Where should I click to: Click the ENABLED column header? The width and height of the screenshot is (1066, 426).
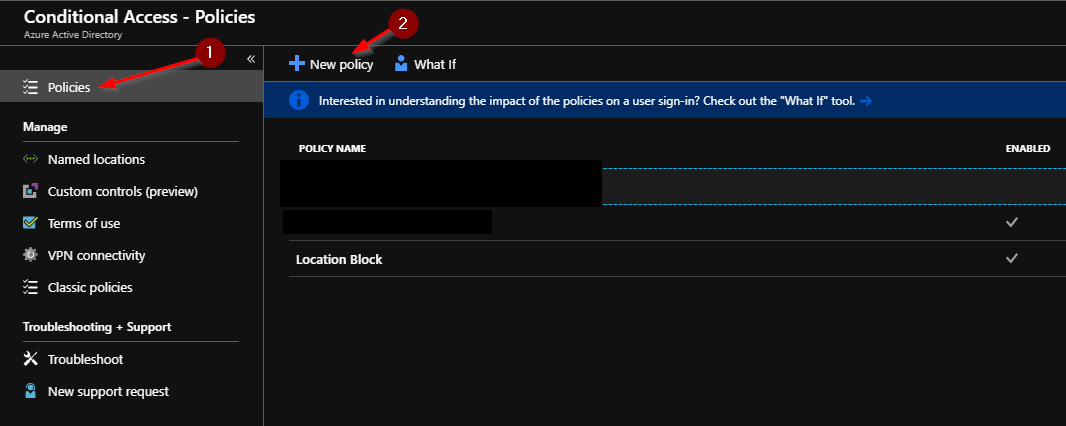click(x=1028, y=148)
